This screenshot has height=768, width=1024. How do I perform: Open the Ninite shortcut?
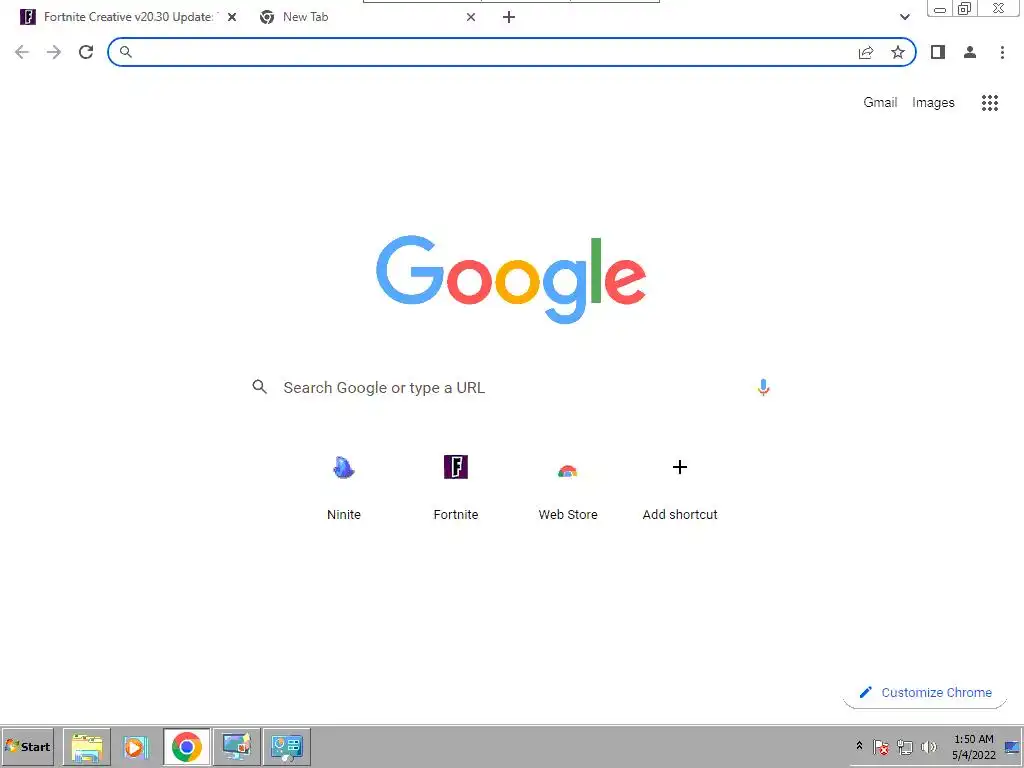pos(344,486)
